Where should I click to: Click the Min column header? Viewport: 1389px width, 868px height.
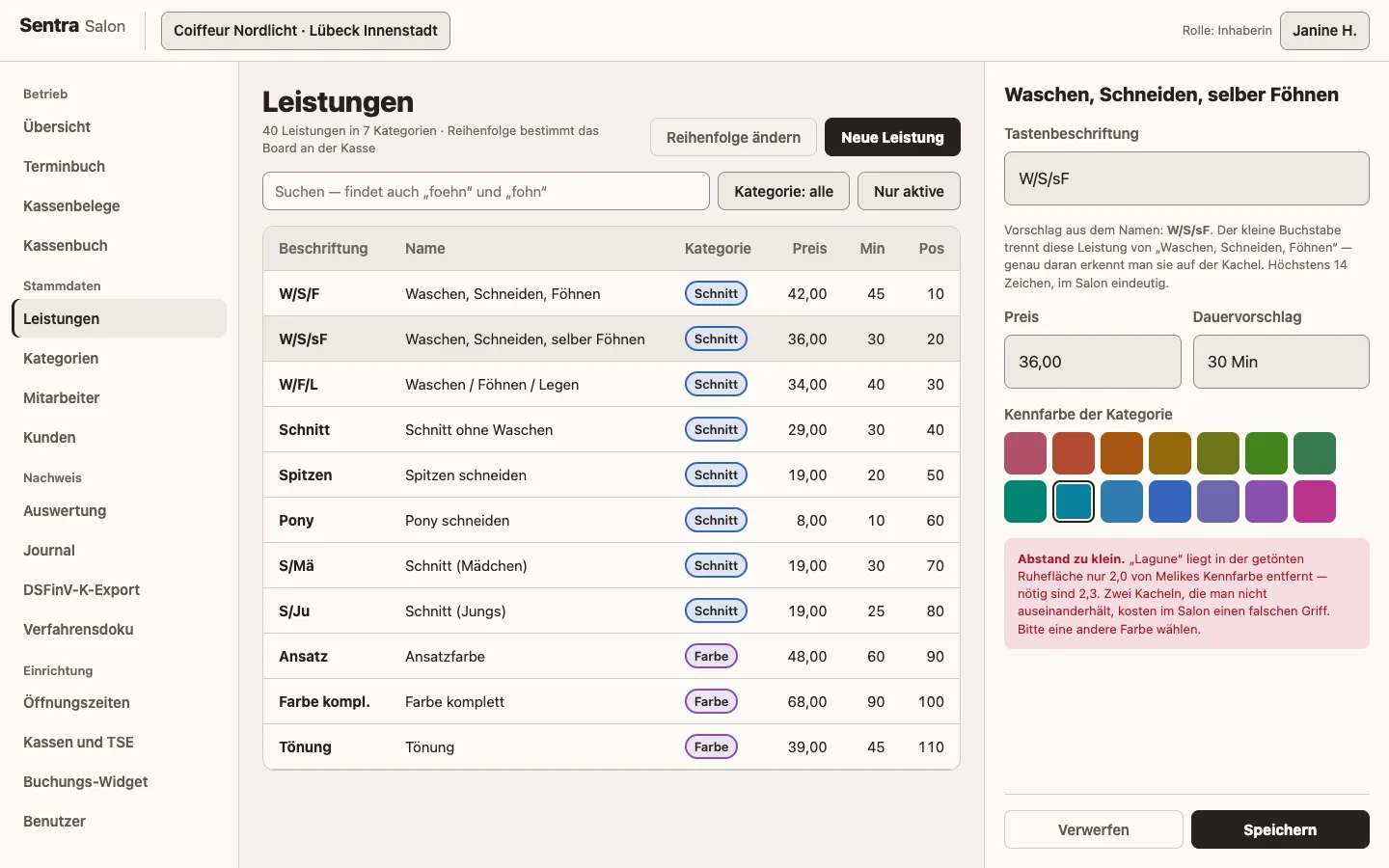872,249
